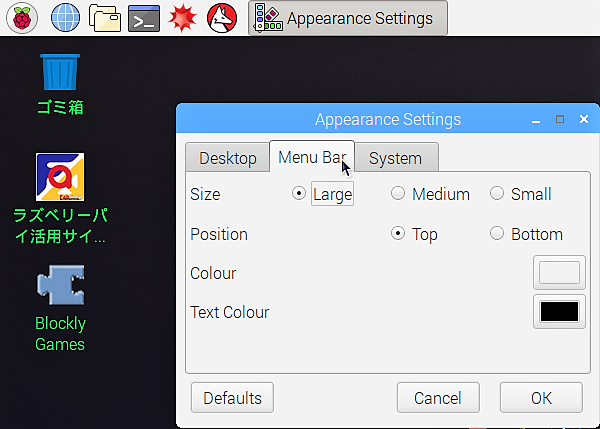This screenshot has height=429, width=600.
Task: Select the ラズベリーパイ活用サイ desktop shortcut
Action: pos(60,177)
